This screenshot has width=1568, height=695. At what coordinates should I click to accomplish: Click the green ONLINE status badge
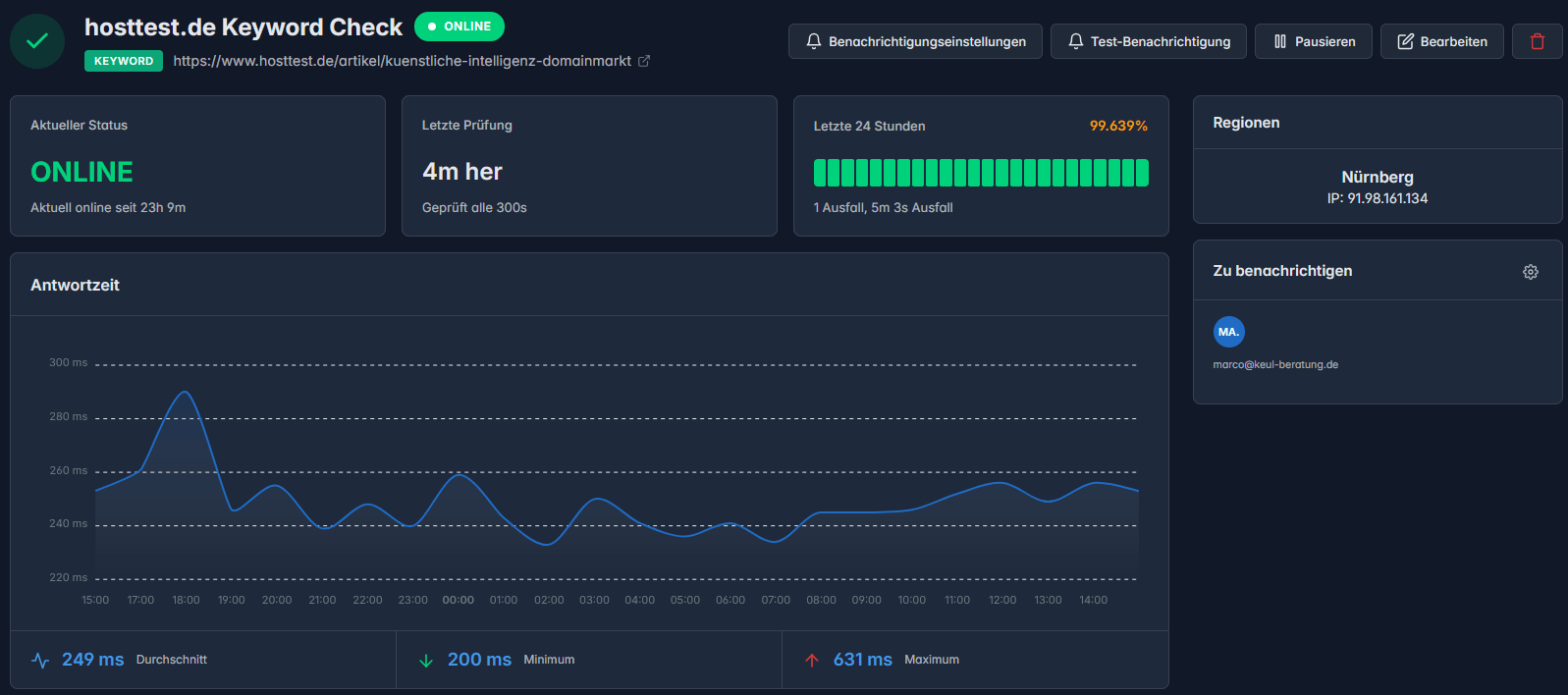(459, 27)
